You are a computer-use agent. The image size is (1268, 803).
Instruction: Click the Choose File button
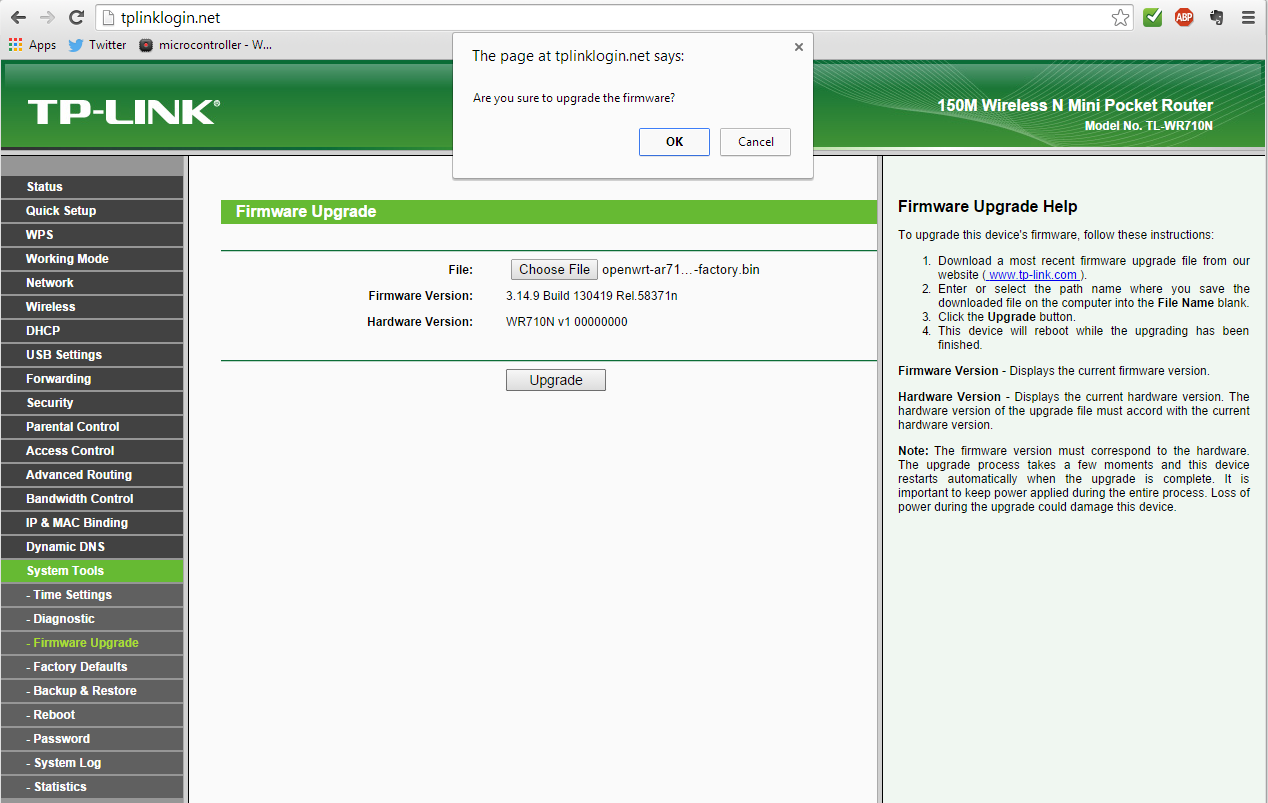554,270
